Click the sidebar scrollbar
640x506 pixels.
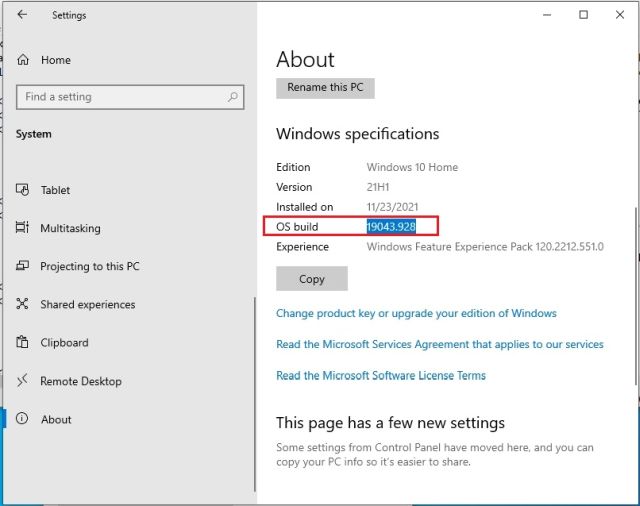click(x=255, y=394)
